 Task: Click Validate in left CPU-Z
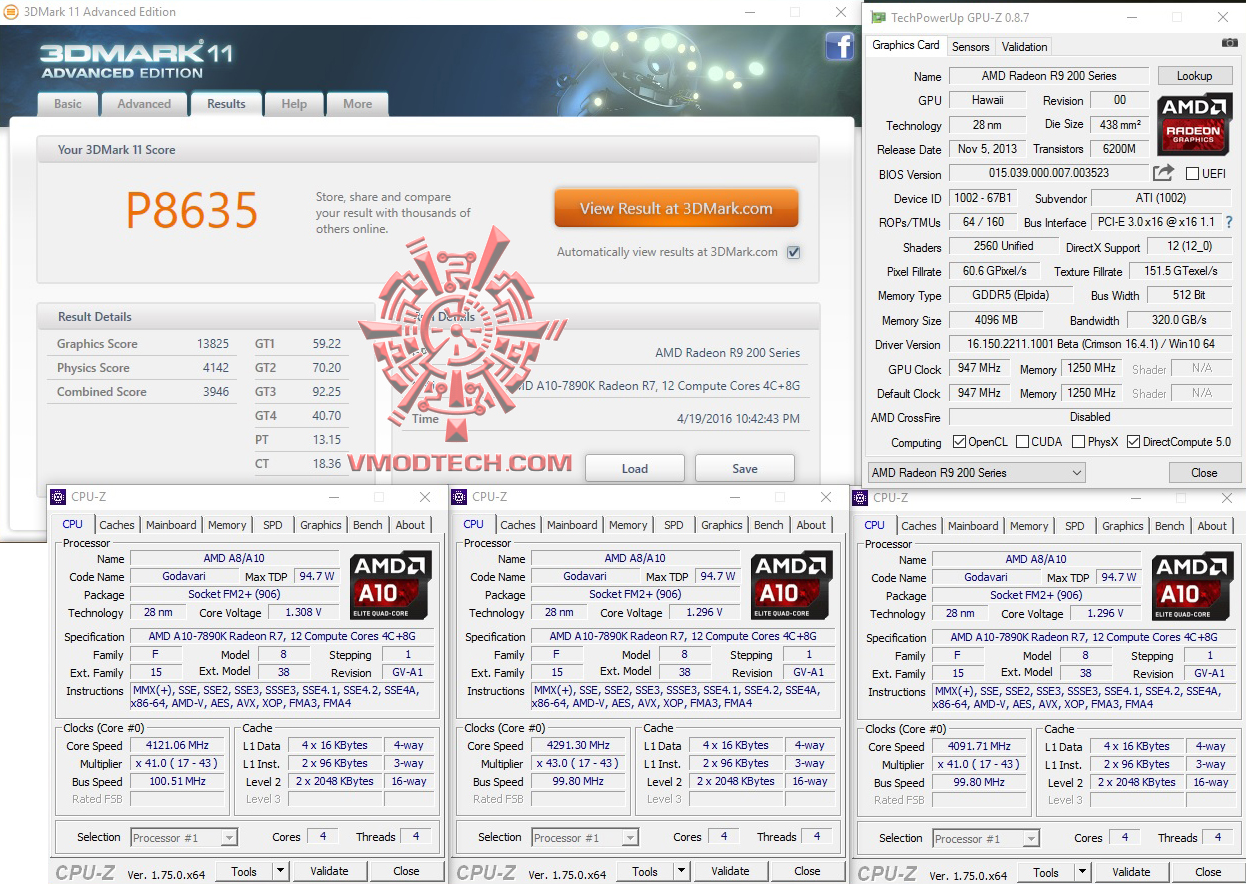point(329,871)
